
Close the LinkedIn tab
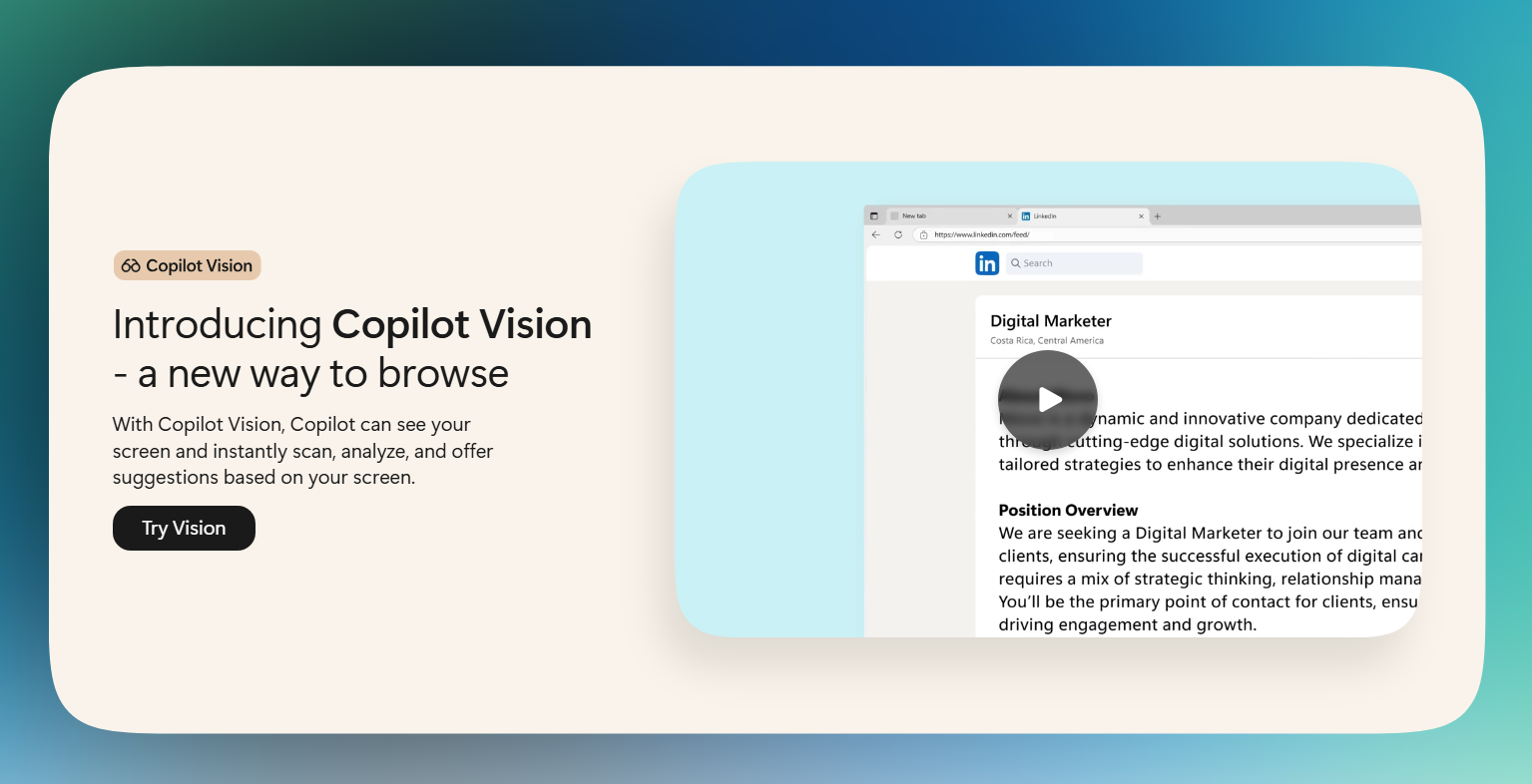1142,216
